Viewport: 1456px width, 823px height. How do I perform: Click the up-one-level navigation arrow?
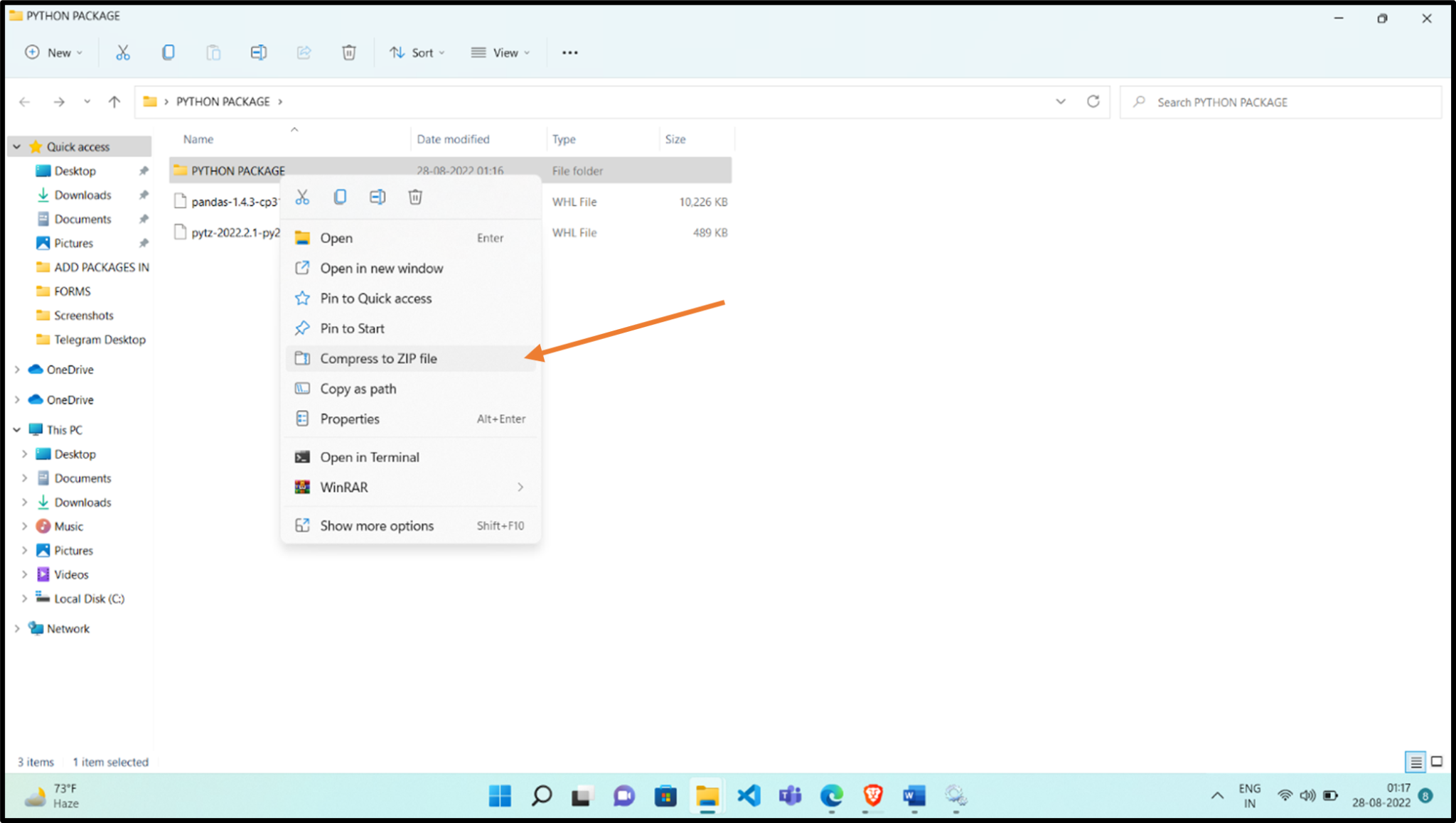pyautogui.click(x=114, y=102)
